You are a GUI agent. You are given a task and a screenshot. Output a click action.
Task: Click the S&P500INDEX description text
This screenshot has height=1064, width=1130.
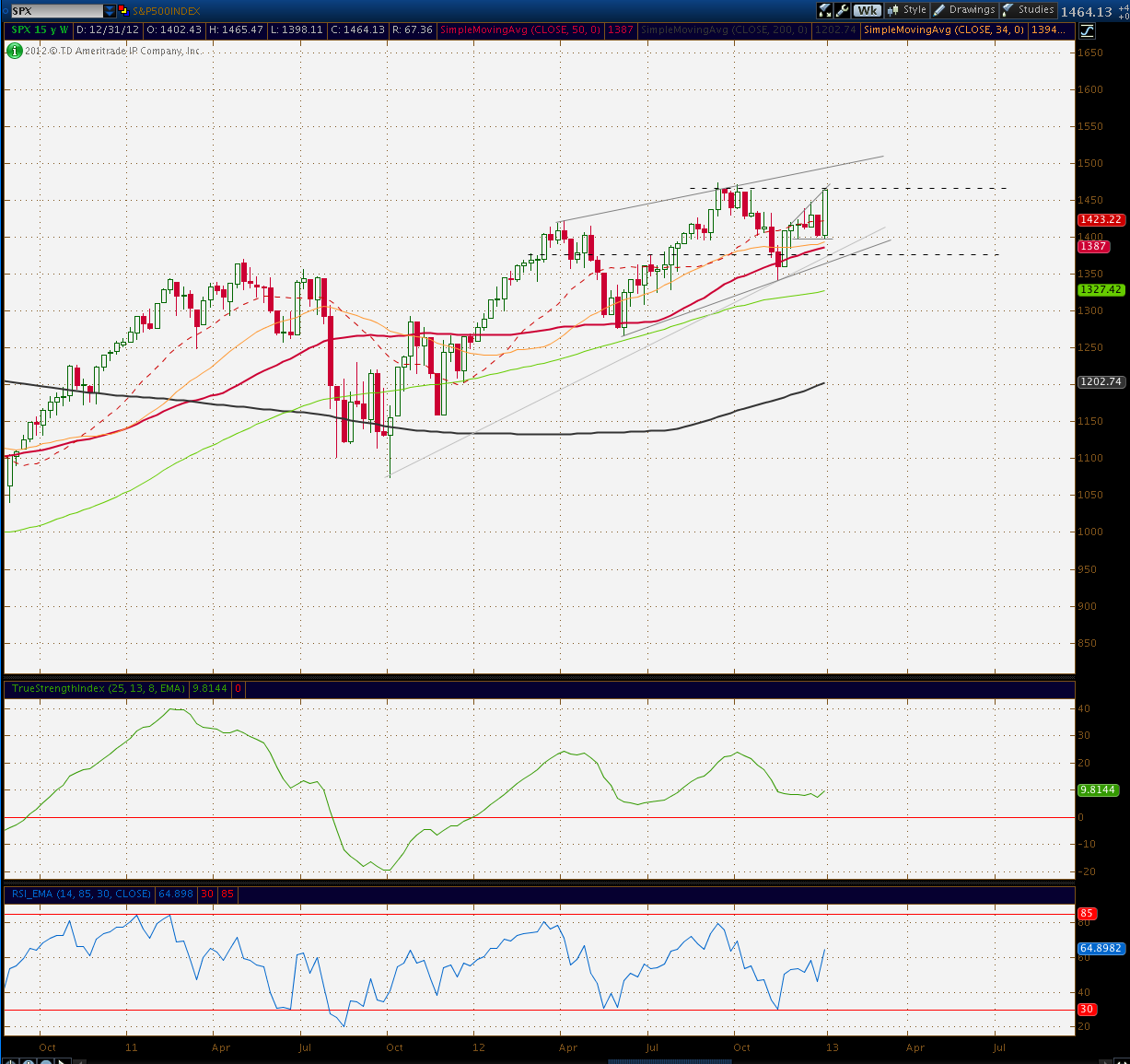167,11
